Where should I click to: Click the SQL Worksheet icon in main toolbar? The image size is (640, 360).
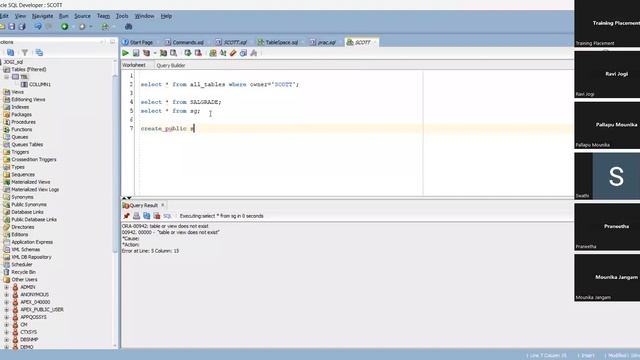pos(105,27)
